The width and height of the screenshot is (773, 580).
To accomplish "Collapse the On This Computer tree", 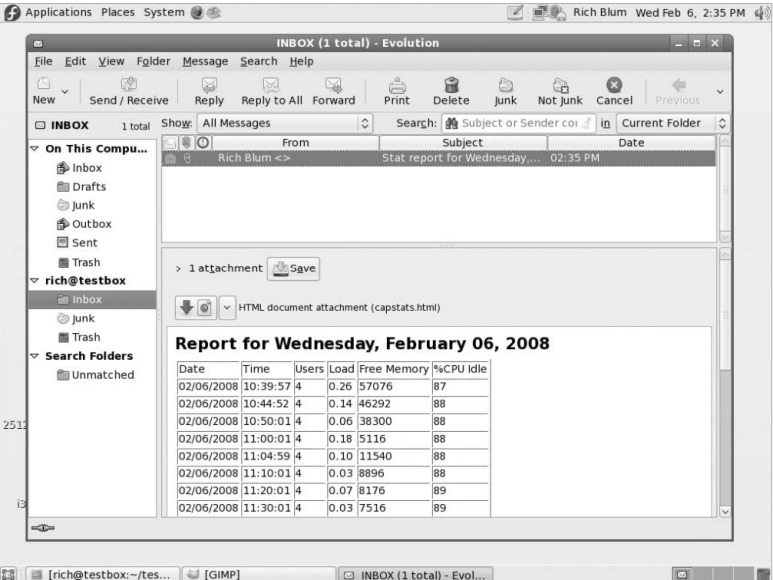I will click(35, 148).
